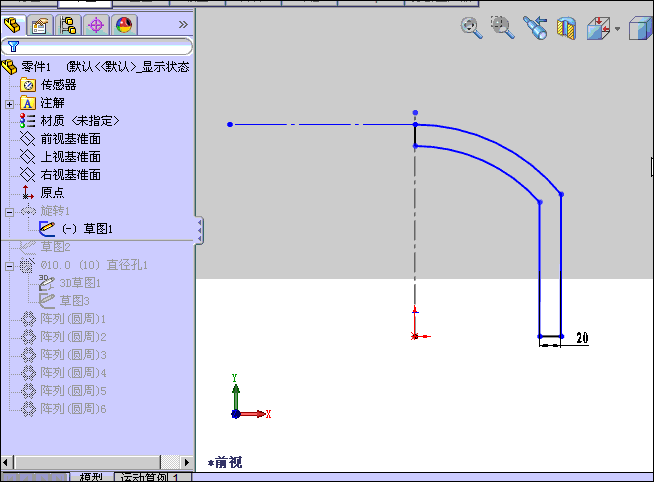Click the Zoom to Fit icon
This screenshot has width=654, height=482.
(471, 28)
